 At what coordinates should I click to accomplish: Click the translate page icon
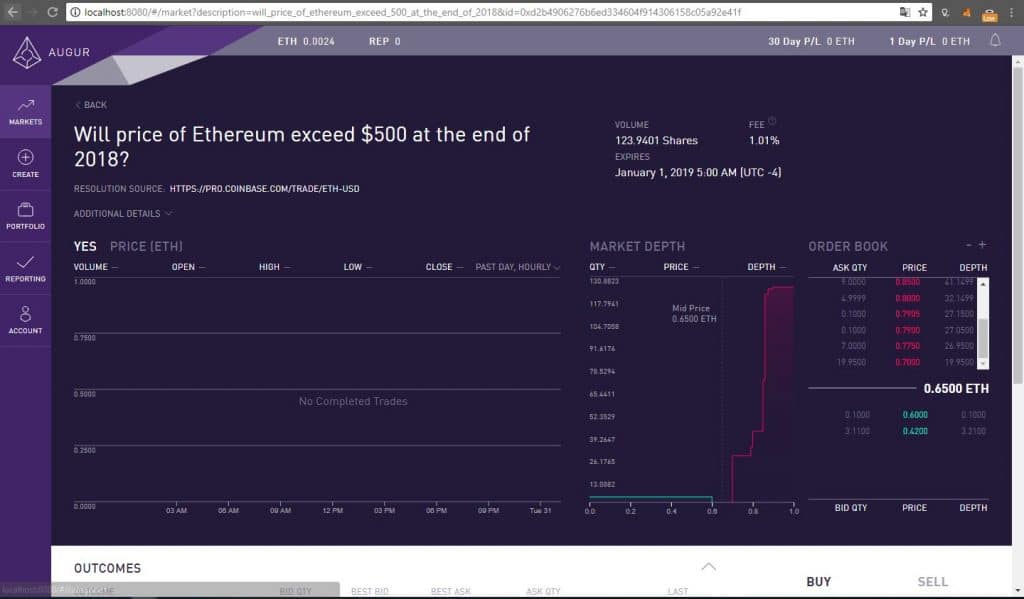(x=904, y=12)
